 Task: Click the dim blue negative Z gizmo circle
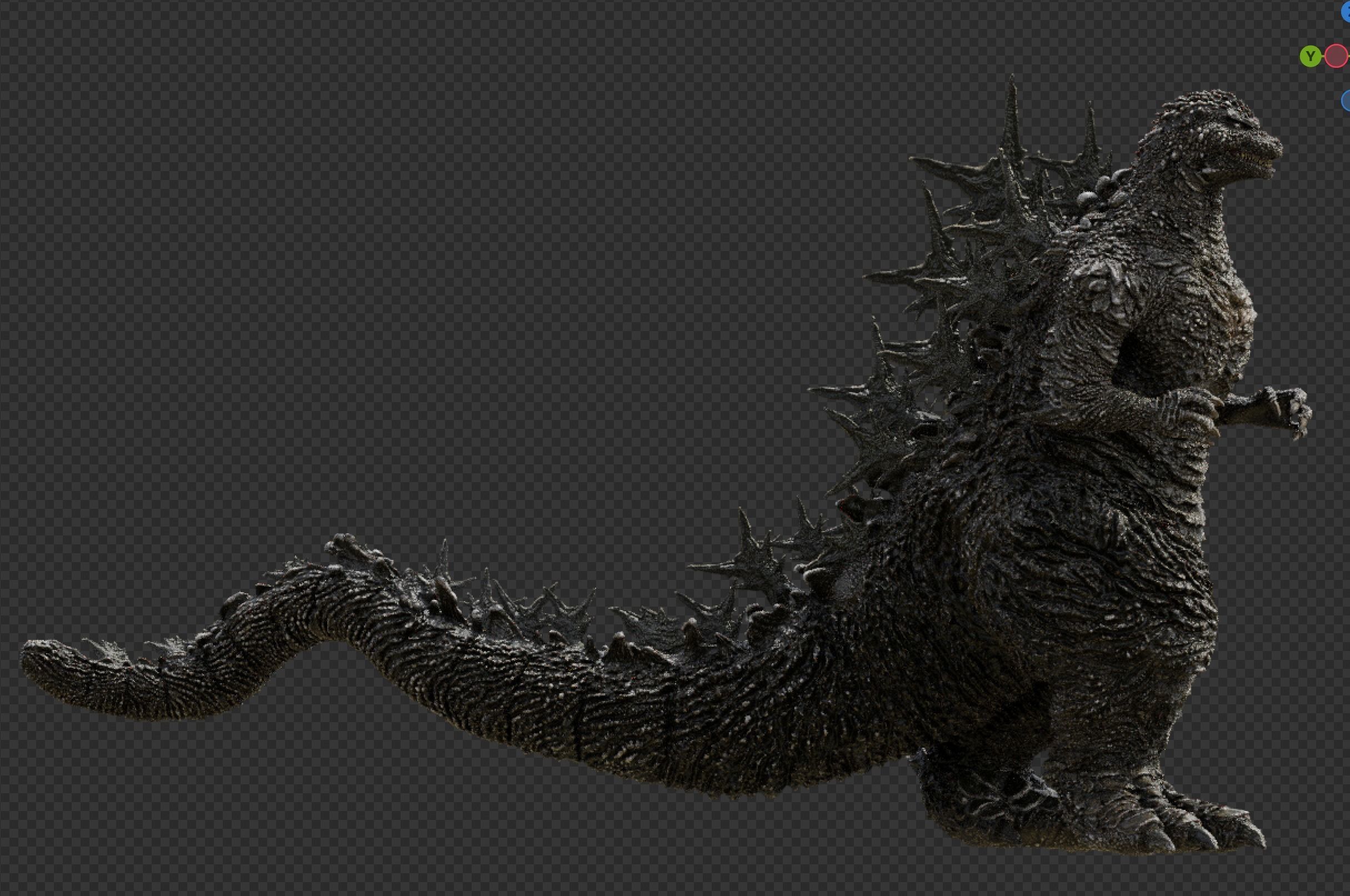(x=1346, y=101)
